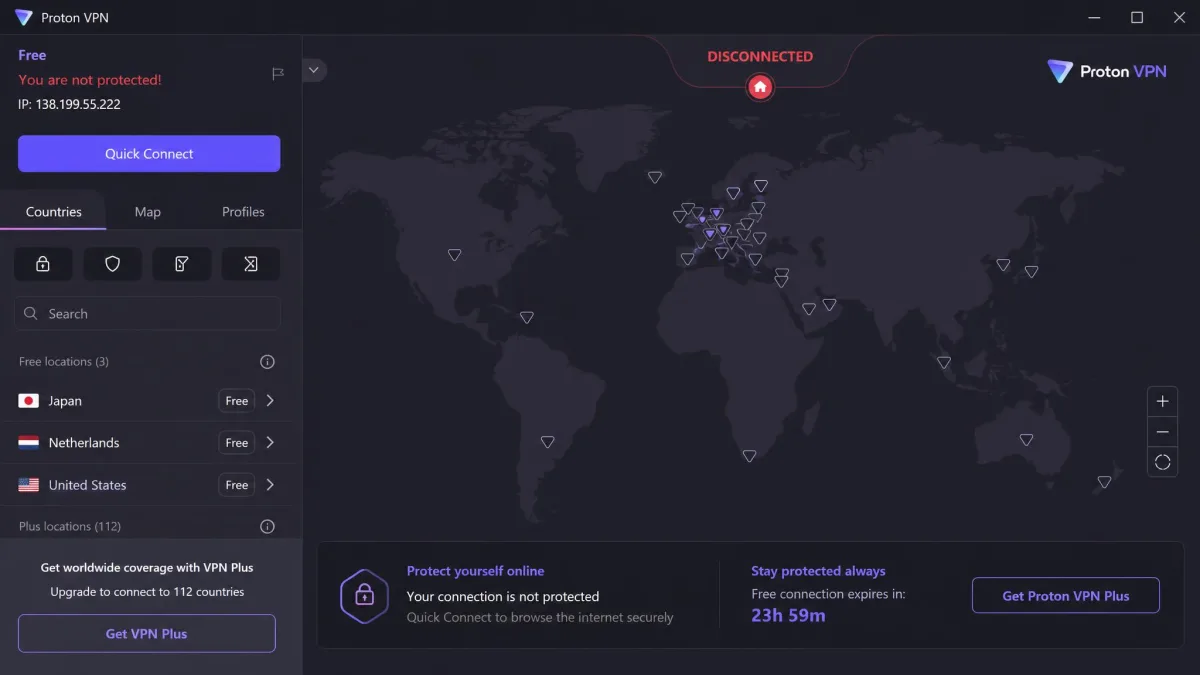This screenshot has width=1200, height=675.
Task: Click the report flag icon near status
Action: 278,74
